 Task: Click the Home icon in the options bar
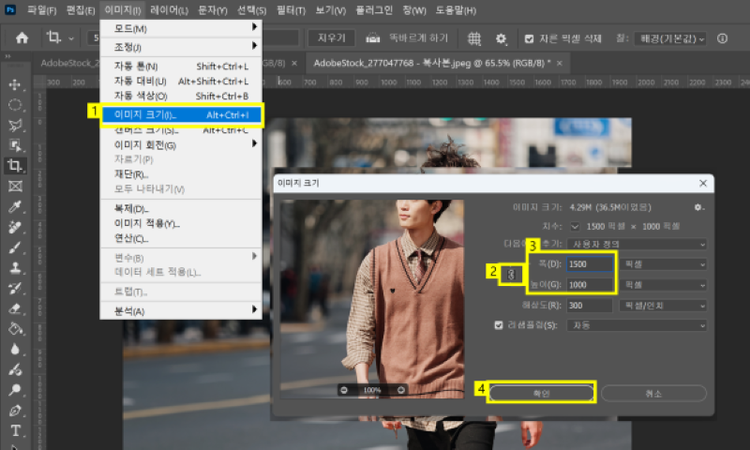click(x=22, y=38)
